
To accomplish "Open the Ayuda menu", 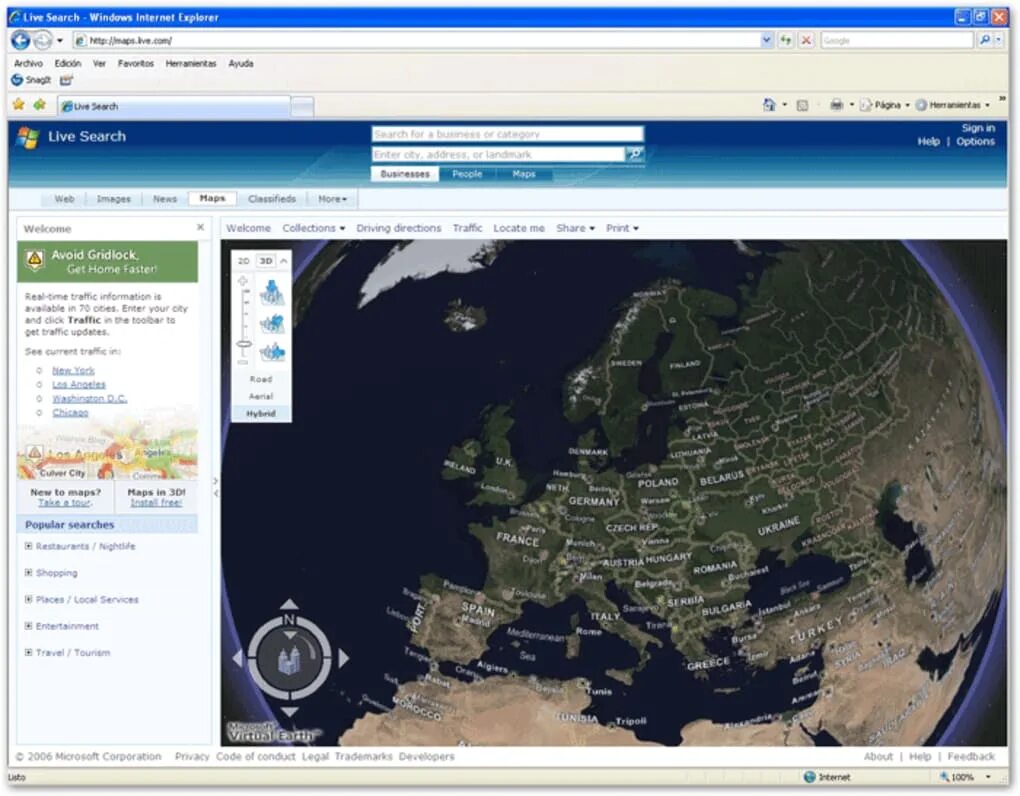I will pyautogui.click(x=241, y=63).
